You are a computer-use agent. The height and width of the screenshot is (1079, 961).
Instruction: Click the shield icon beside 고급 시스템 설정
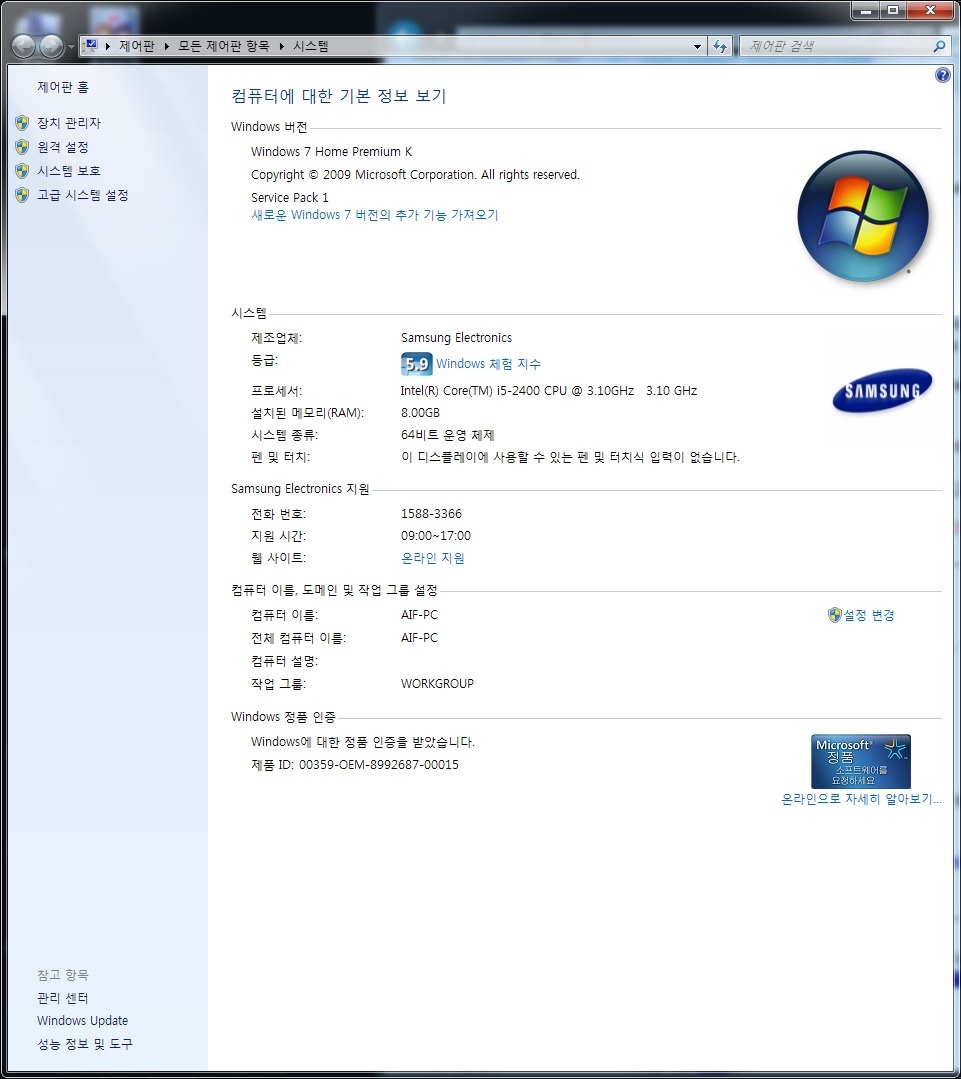pyautogui.click(x=22, y=195)
